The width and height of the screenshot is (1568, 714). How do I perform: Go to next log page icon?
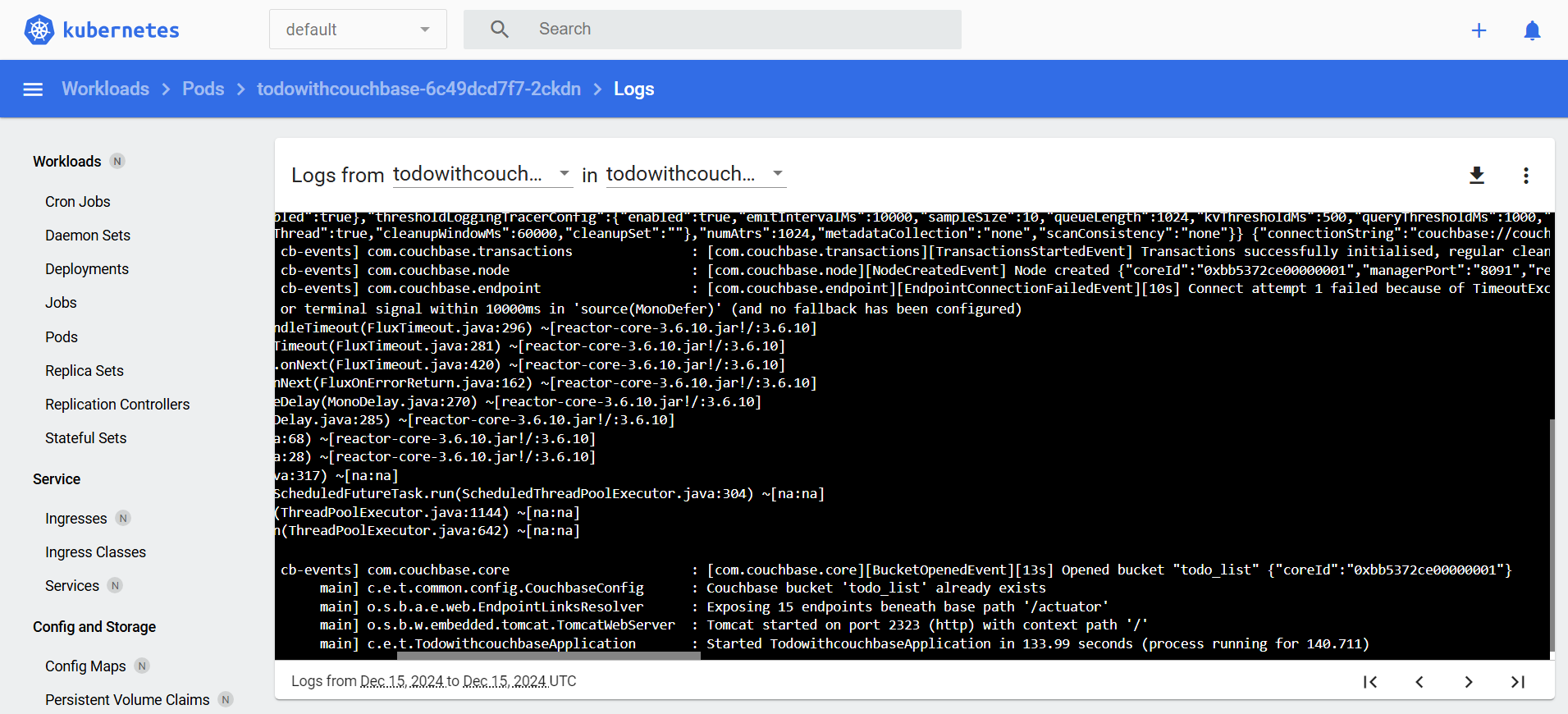(x=1469, y=682)
